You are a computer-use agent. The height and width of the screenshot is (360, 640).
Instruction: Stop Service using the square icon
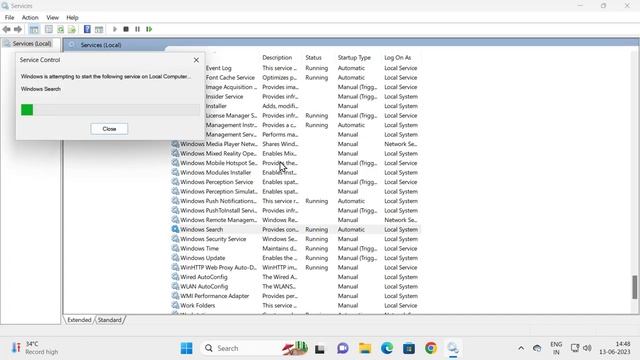click(126, 29)
